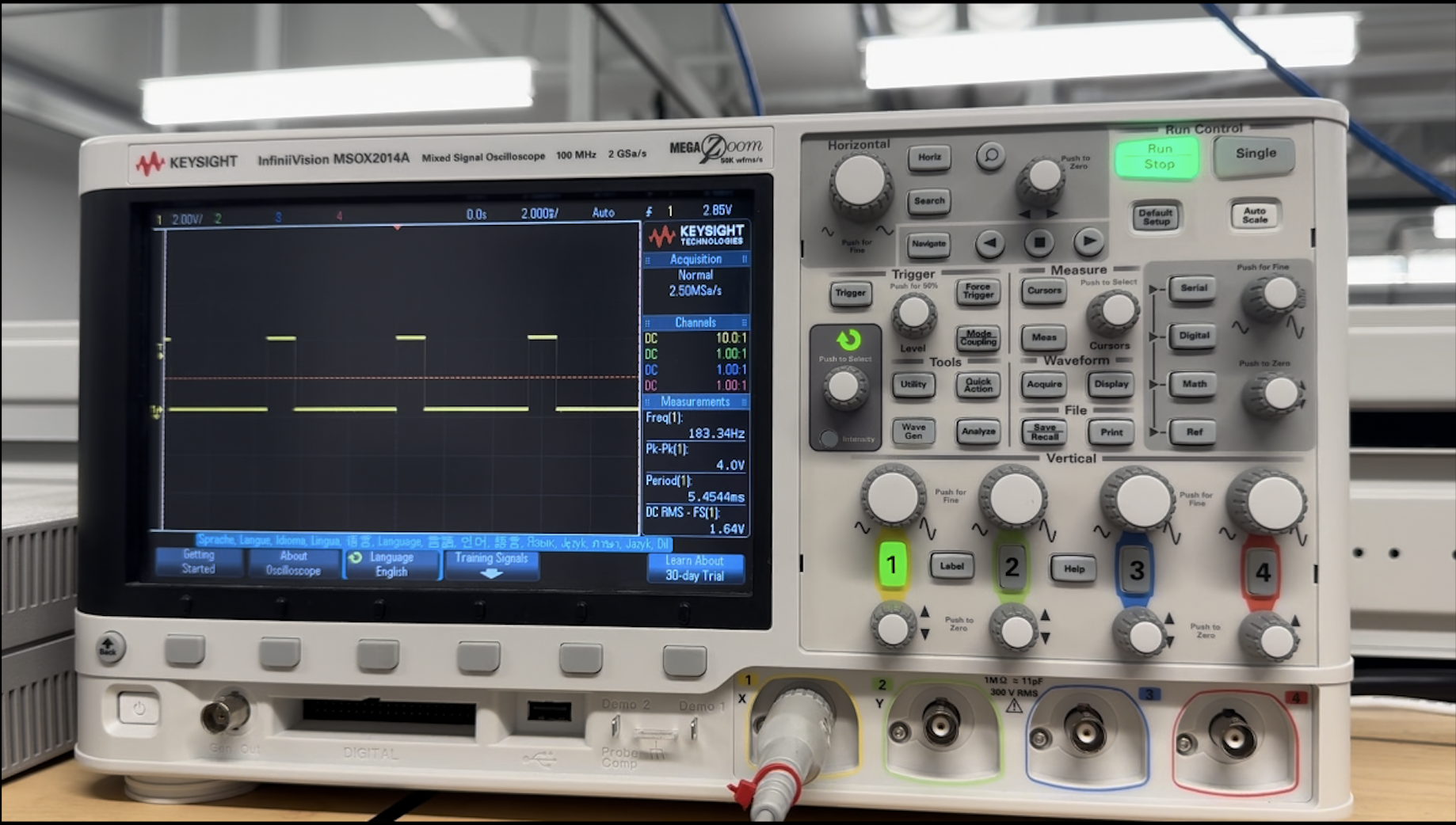This screenshot has height=825, width=1456.
Task: Open the Wave Gen button
Action: click(913, 432)
